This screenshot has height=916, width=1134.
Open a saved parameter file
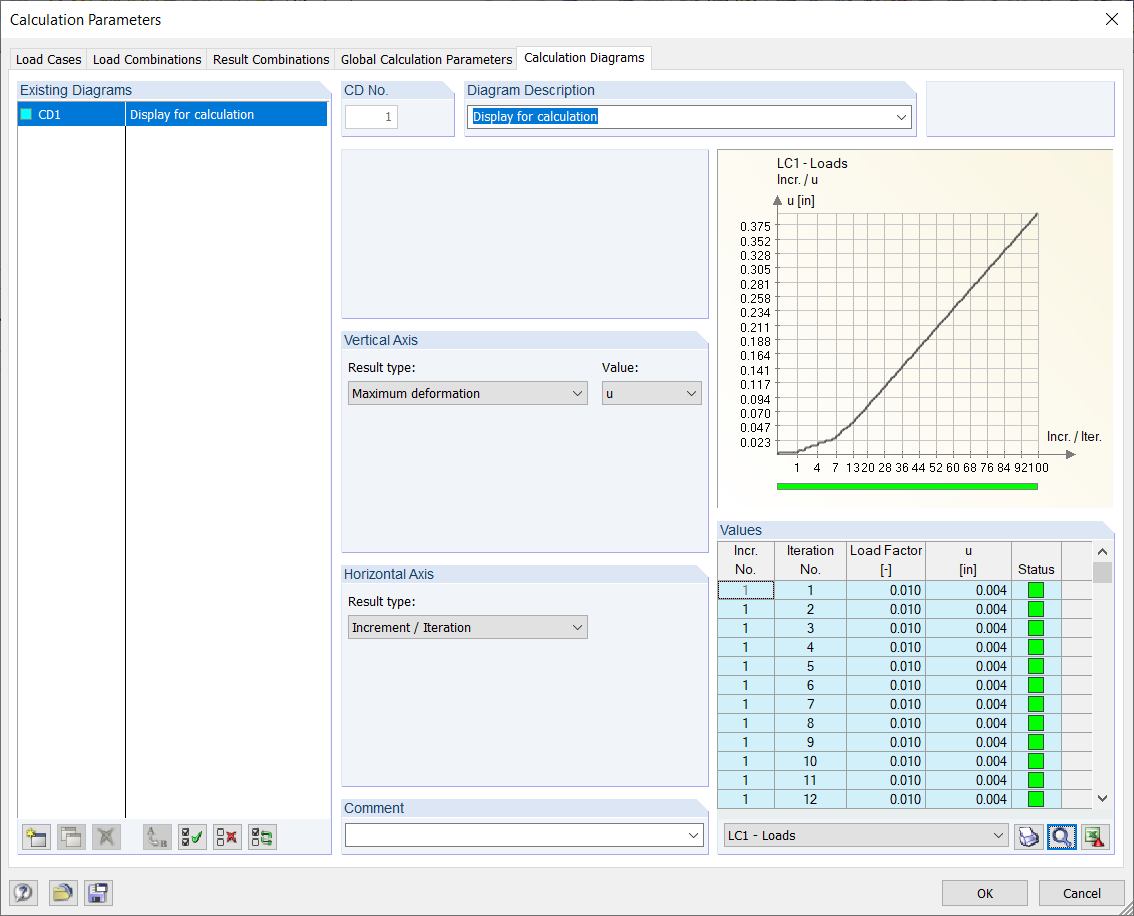(63, 893)
